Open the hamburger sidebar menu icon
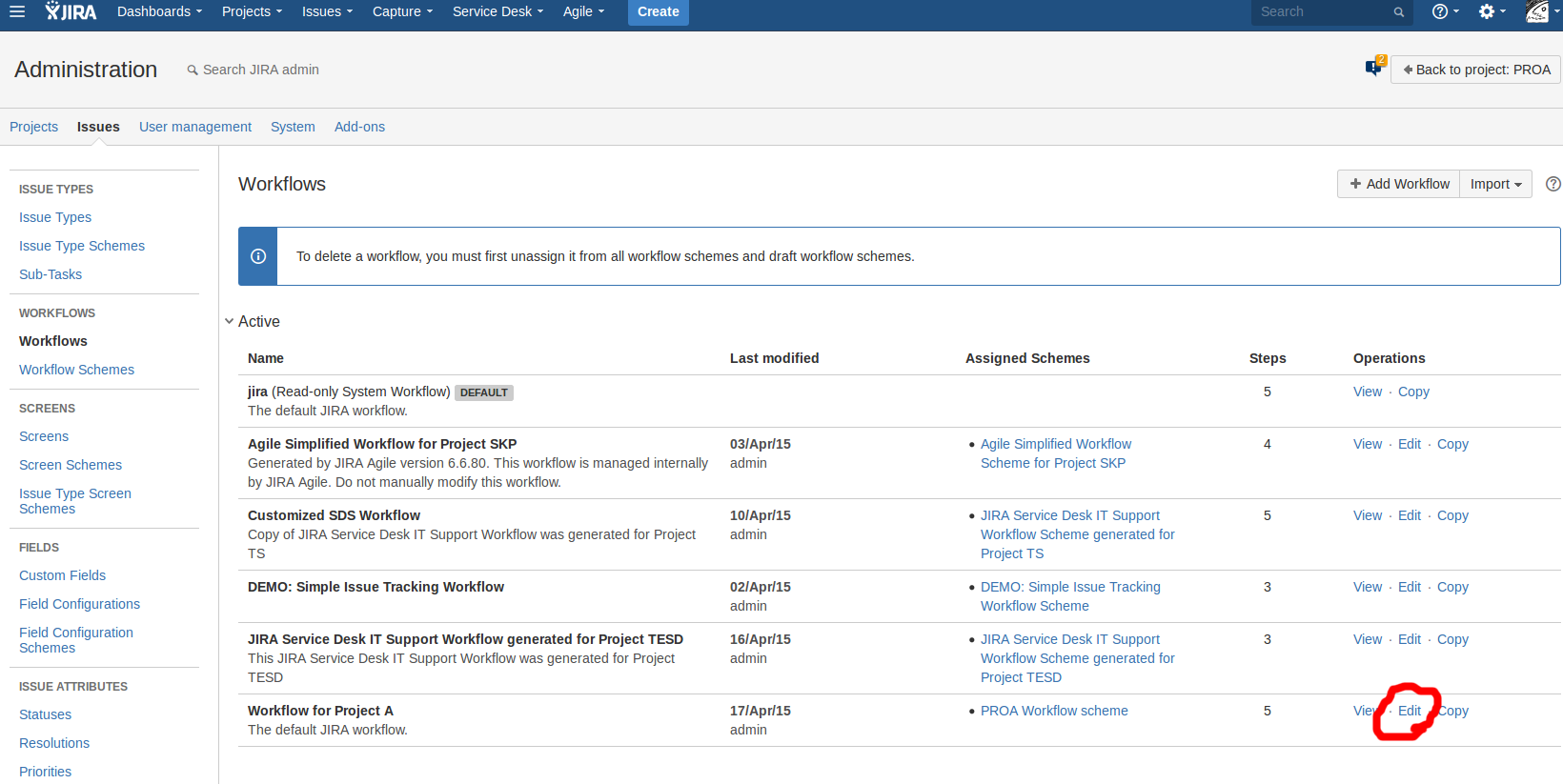Viewport: 1563px width, 784px height. [17, 11]
